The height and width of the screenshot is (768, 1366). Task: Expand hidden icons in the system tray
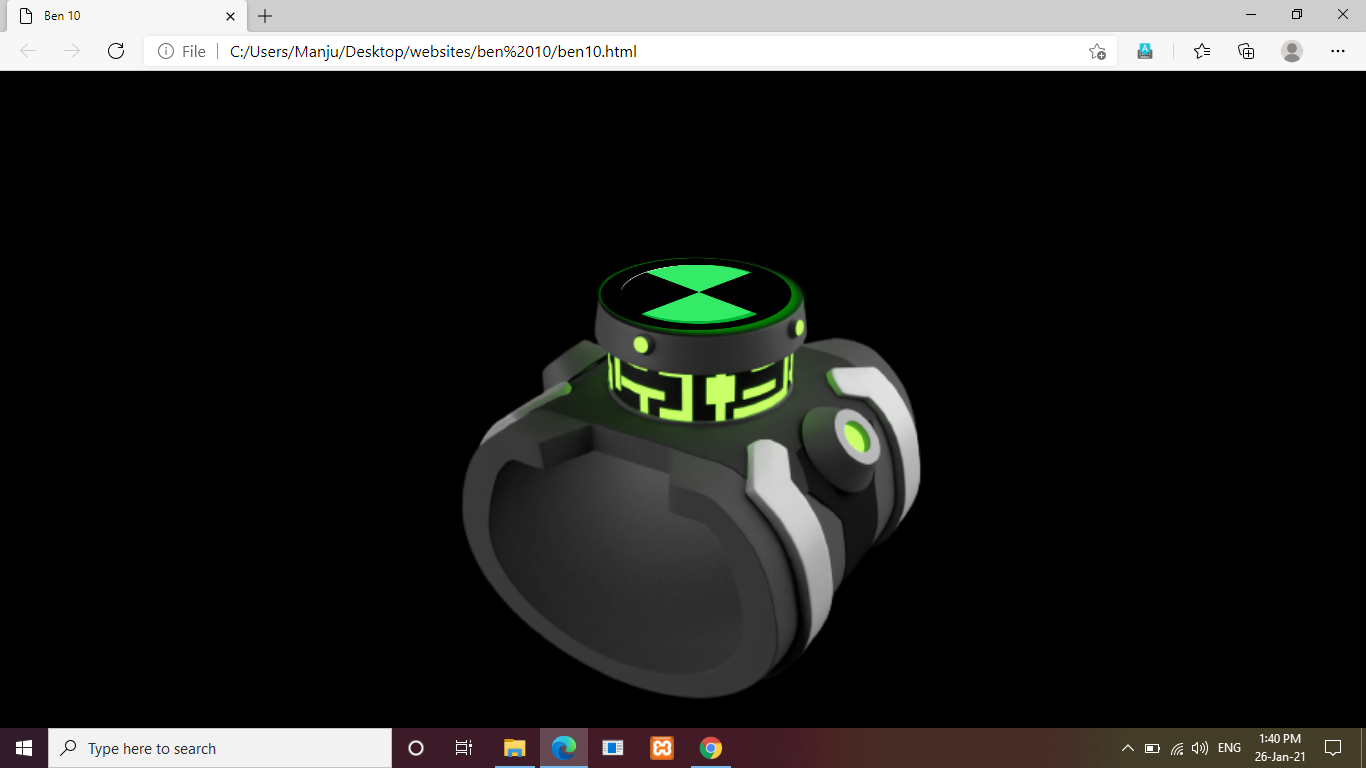1127,747
